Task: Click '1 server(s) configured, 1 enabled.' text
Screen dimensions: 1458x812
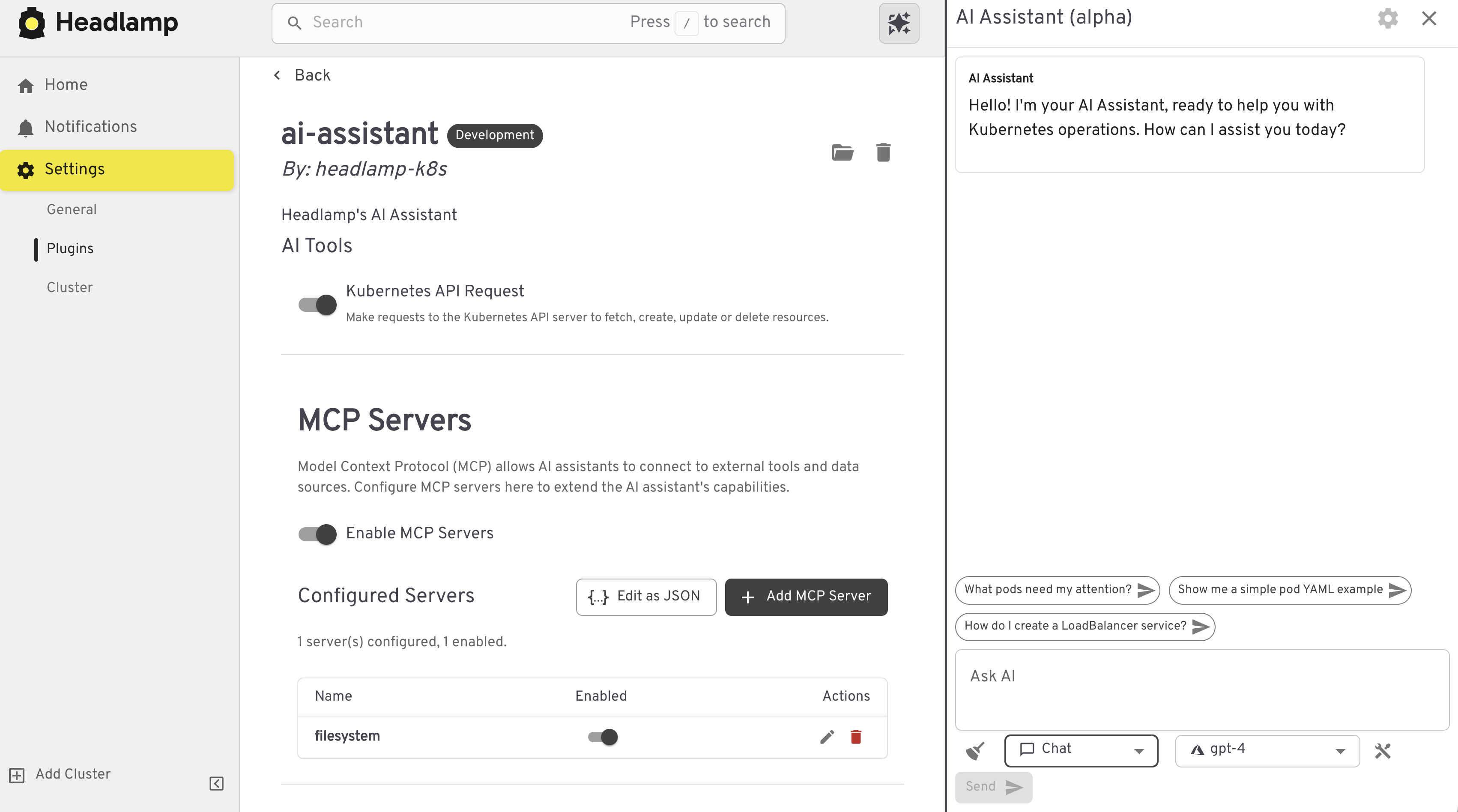Action: click(402, 642)
